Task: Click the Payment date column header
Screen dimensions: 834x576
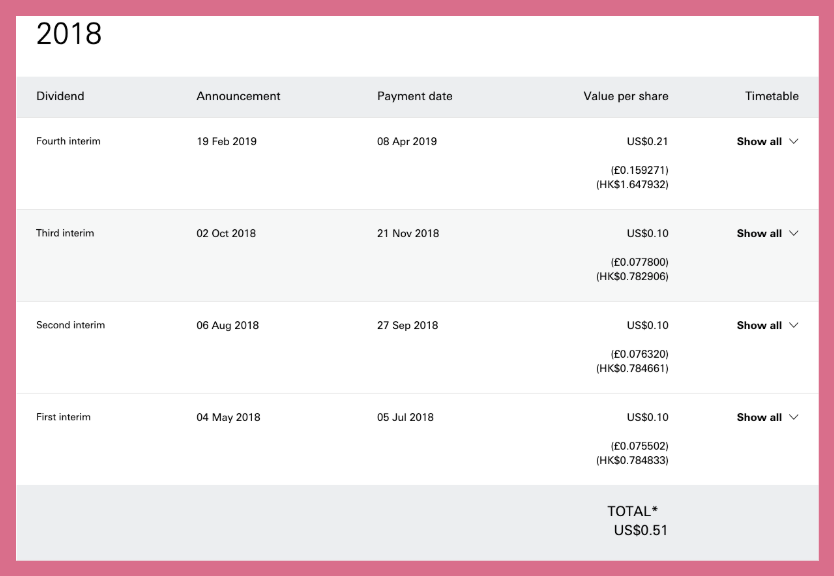Action: tap(415, 96)
